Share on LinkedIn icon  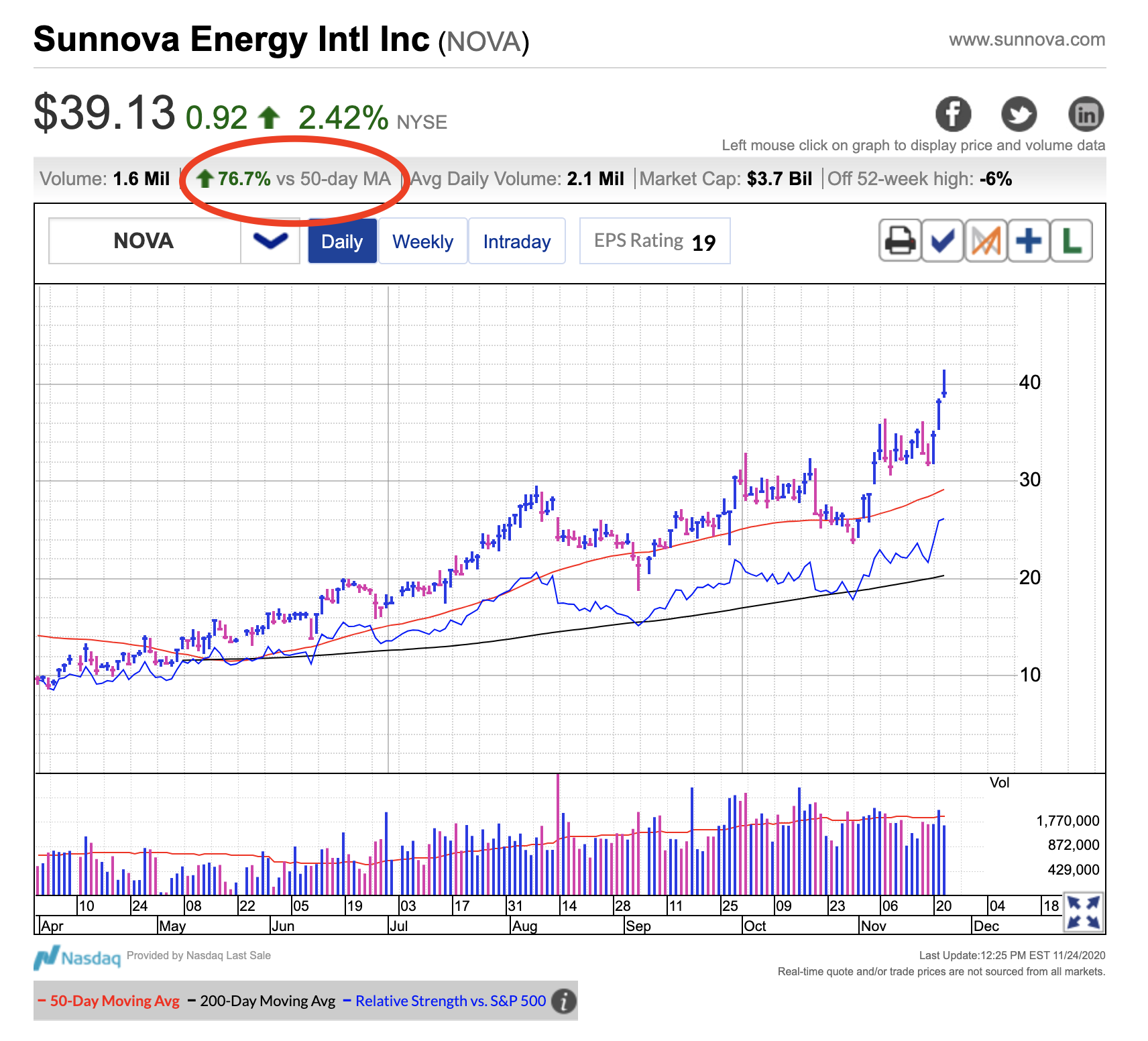[1086, 114]
